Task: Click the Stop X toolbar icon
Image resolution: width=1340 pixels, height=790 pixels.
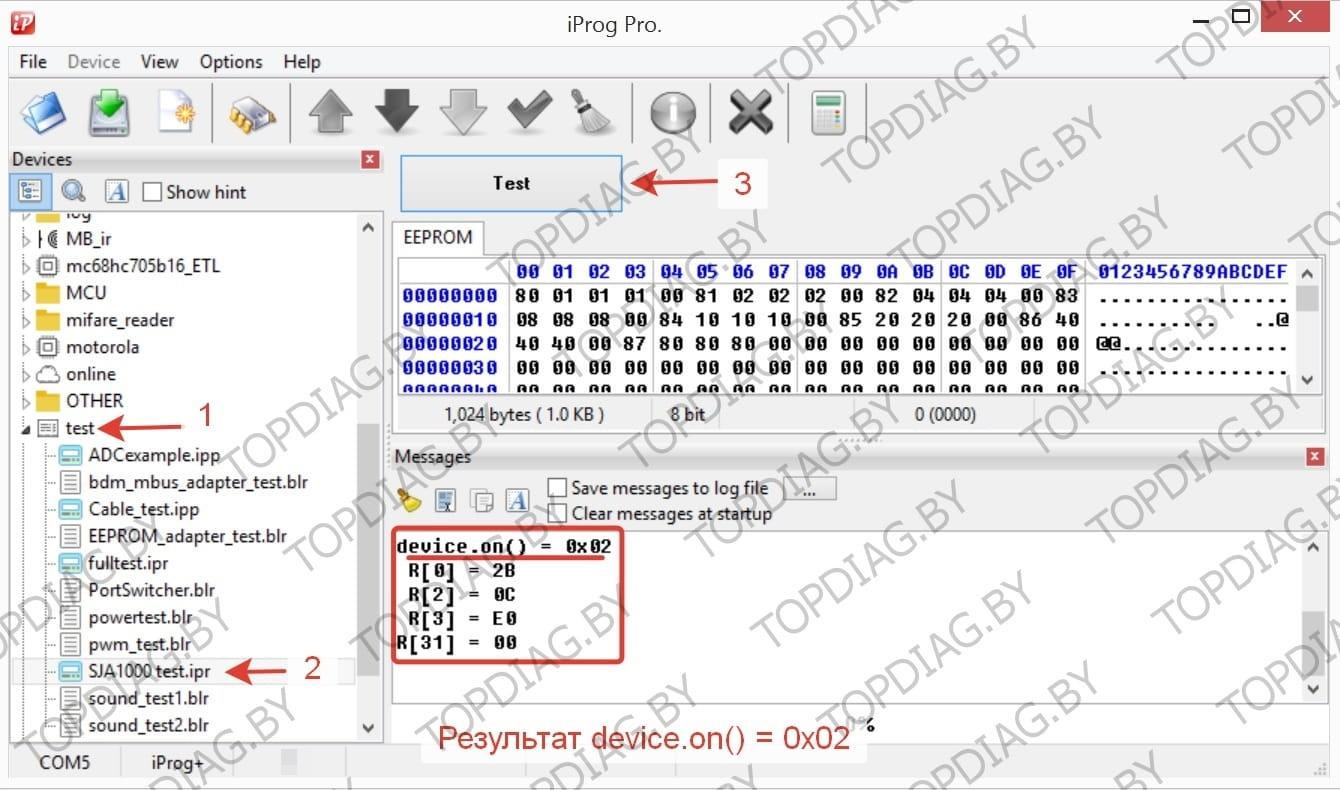Action: pos(750,112)
